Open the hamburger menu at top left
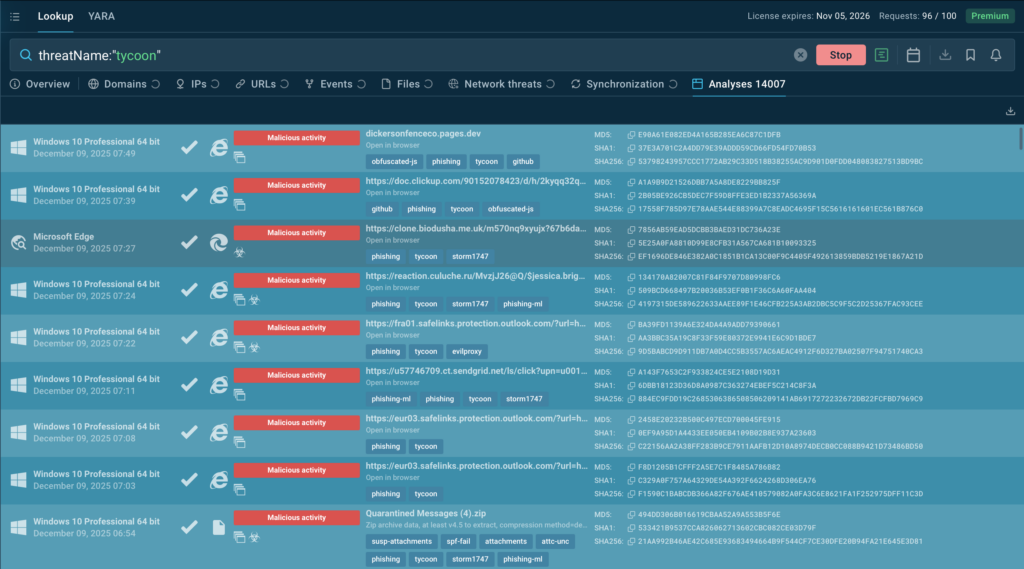This screenshot has width=1024, height=569. [14, 16]
